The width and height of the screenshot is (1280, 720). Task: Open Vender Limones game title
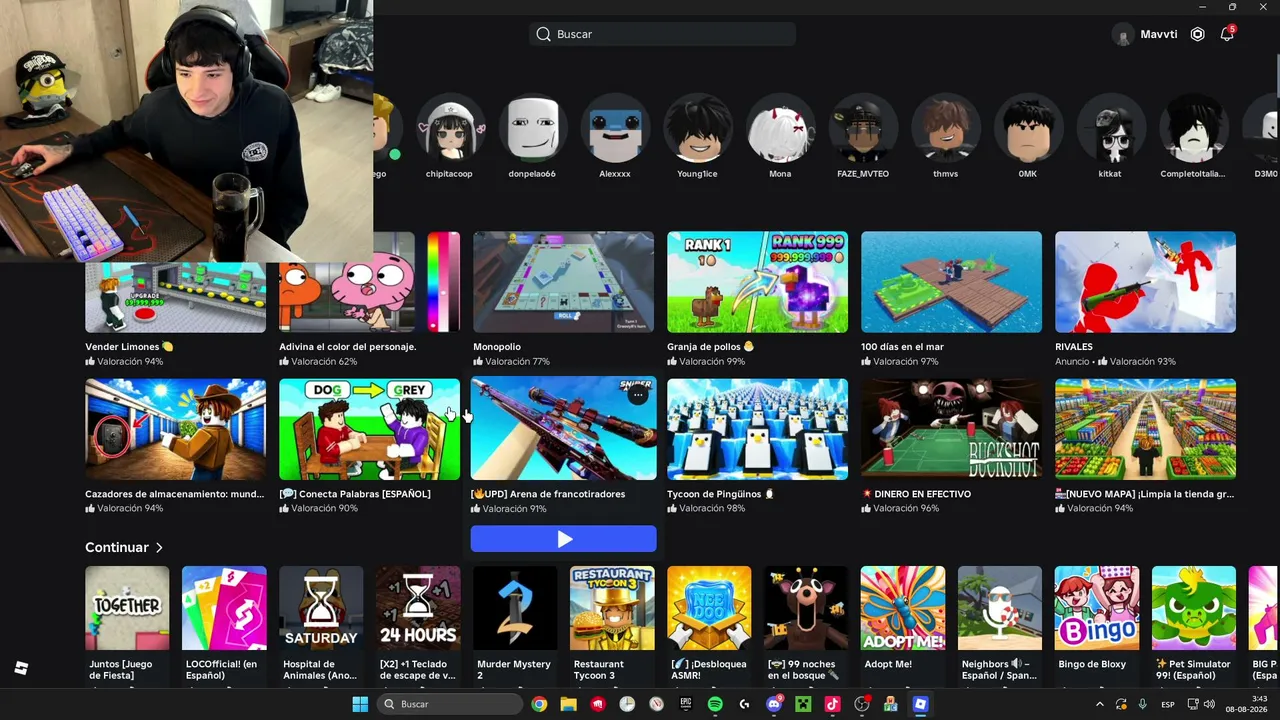click(x=129, y=347)
